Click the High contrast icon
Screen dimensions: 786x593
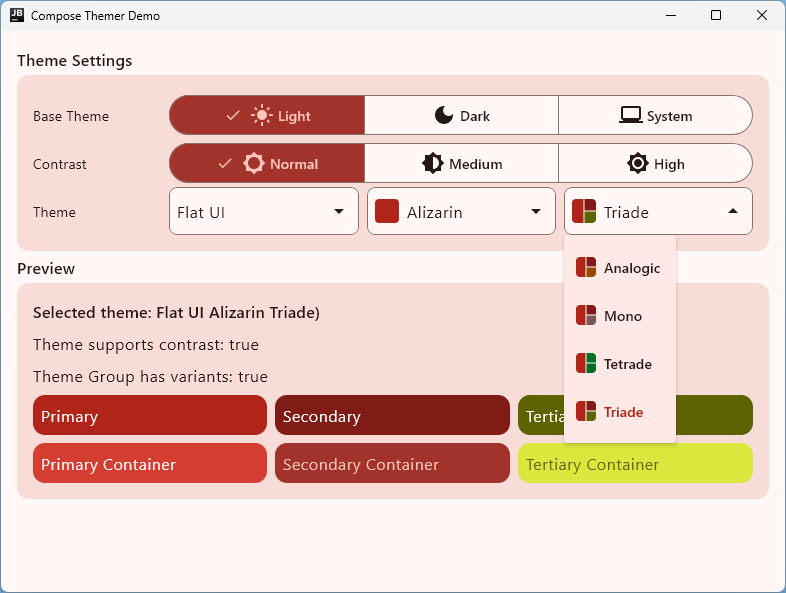[638, 163]
